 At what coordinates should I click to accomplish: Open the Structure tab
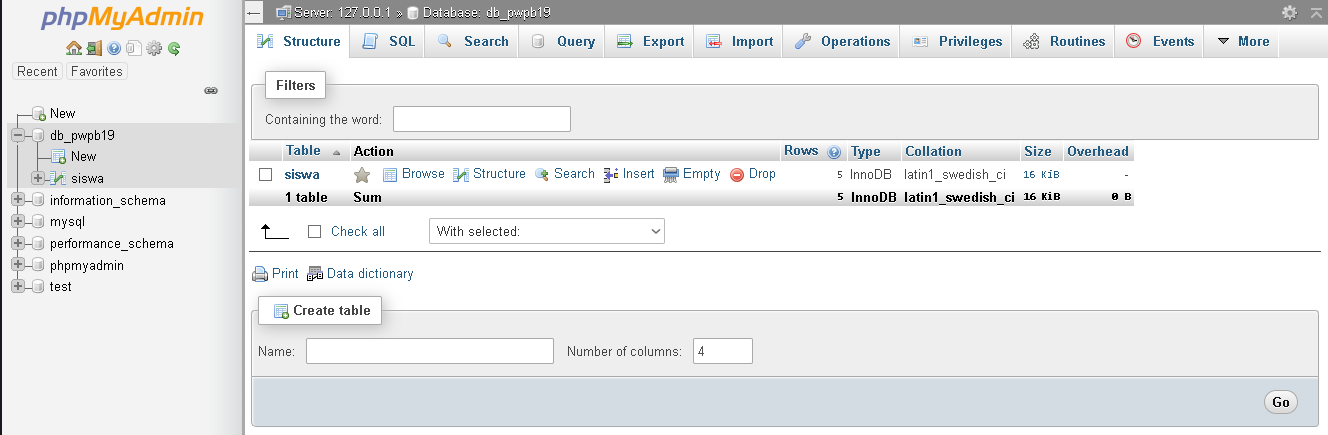coord(299,42)
